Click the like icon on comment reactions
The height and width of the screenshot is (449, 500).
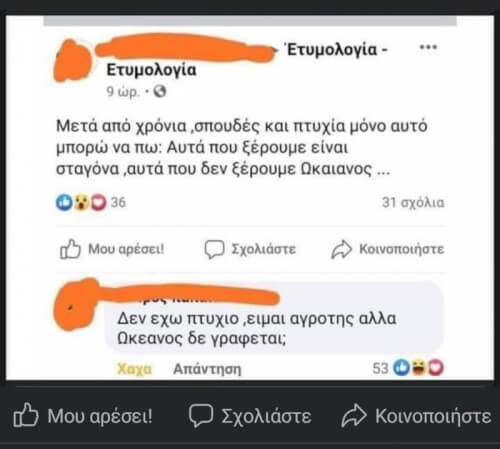click(x=402, y=368)
